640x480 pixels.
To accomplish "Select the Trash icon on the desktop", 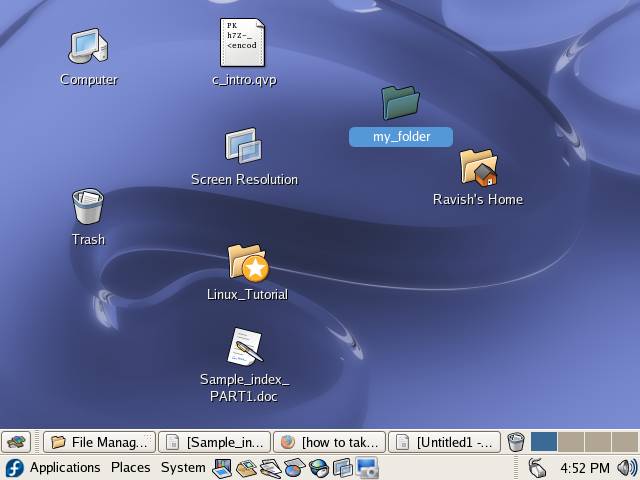I will [x=88, y=207].
